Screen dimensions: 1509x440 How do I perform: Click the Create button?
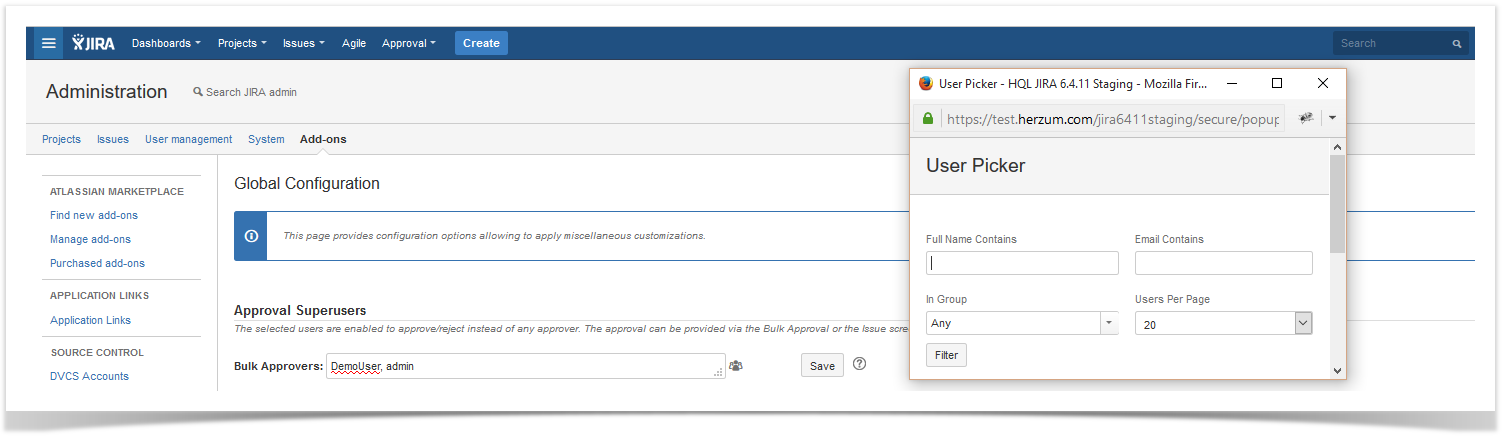[481, 43]
